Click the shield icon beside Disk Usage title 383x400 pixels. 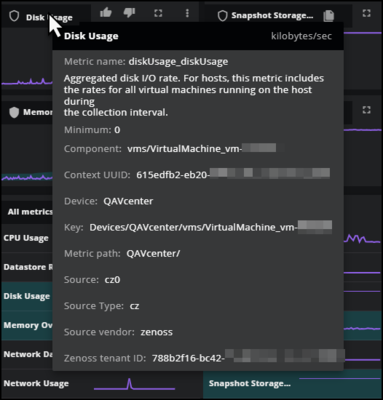pos(14,16)
